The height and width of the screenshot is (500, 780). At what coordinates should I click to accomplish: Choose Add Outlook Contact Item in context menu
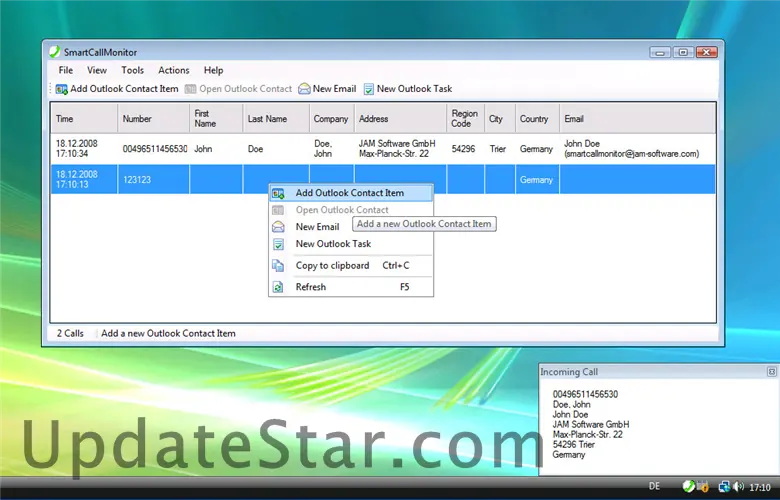point(351,193)
